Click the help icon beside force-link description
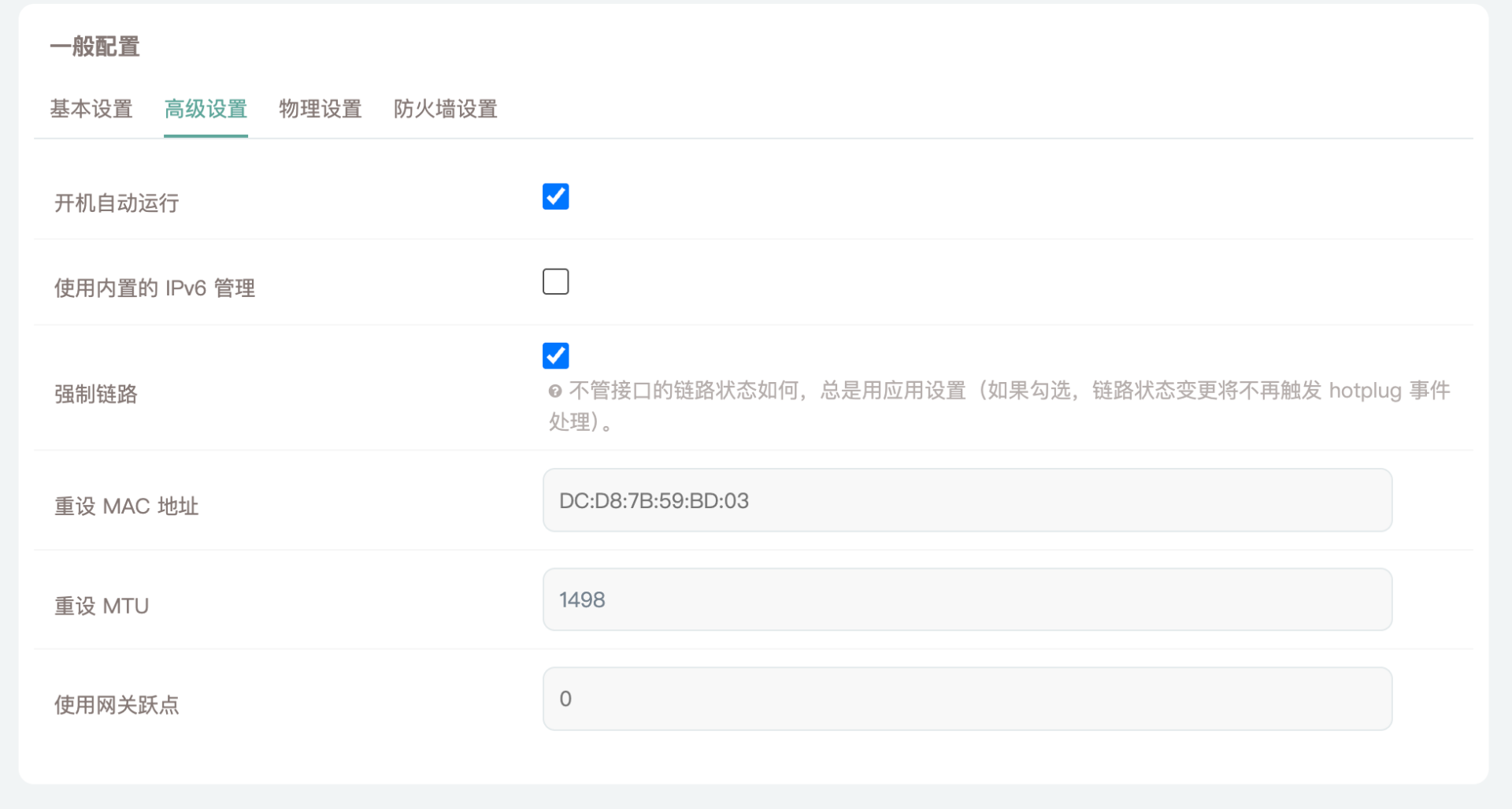Viewport: 1512px width, 809px height. 555,392
